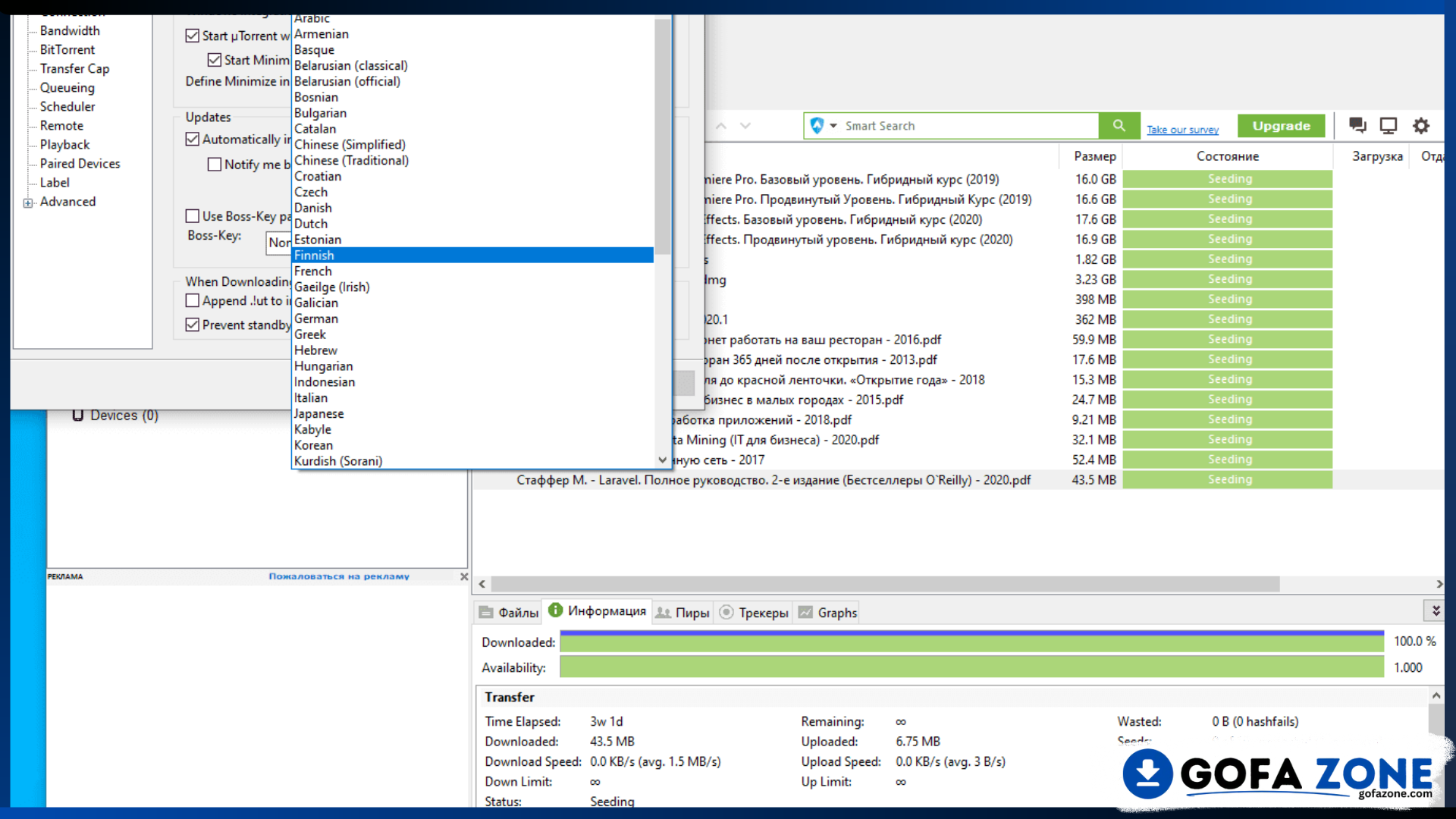This screenshot has width=1456, height=819.
Task: Open Label preferences section
Action: 55,182
